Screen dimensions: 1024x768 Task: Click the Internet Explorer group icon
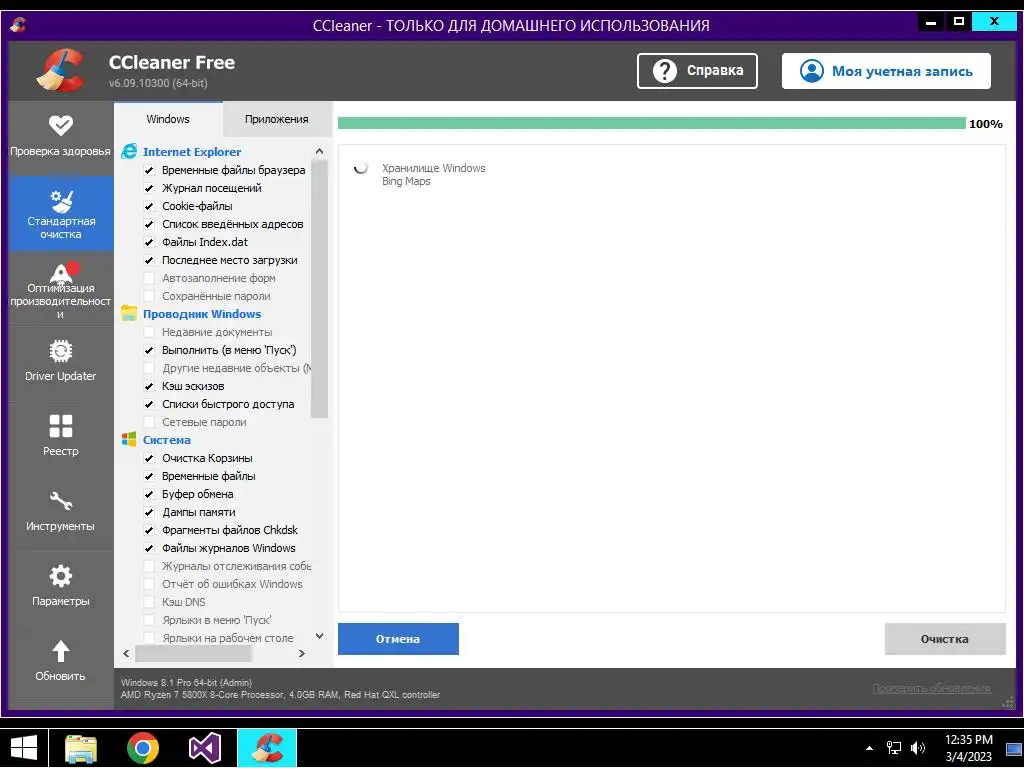point(129,152)
